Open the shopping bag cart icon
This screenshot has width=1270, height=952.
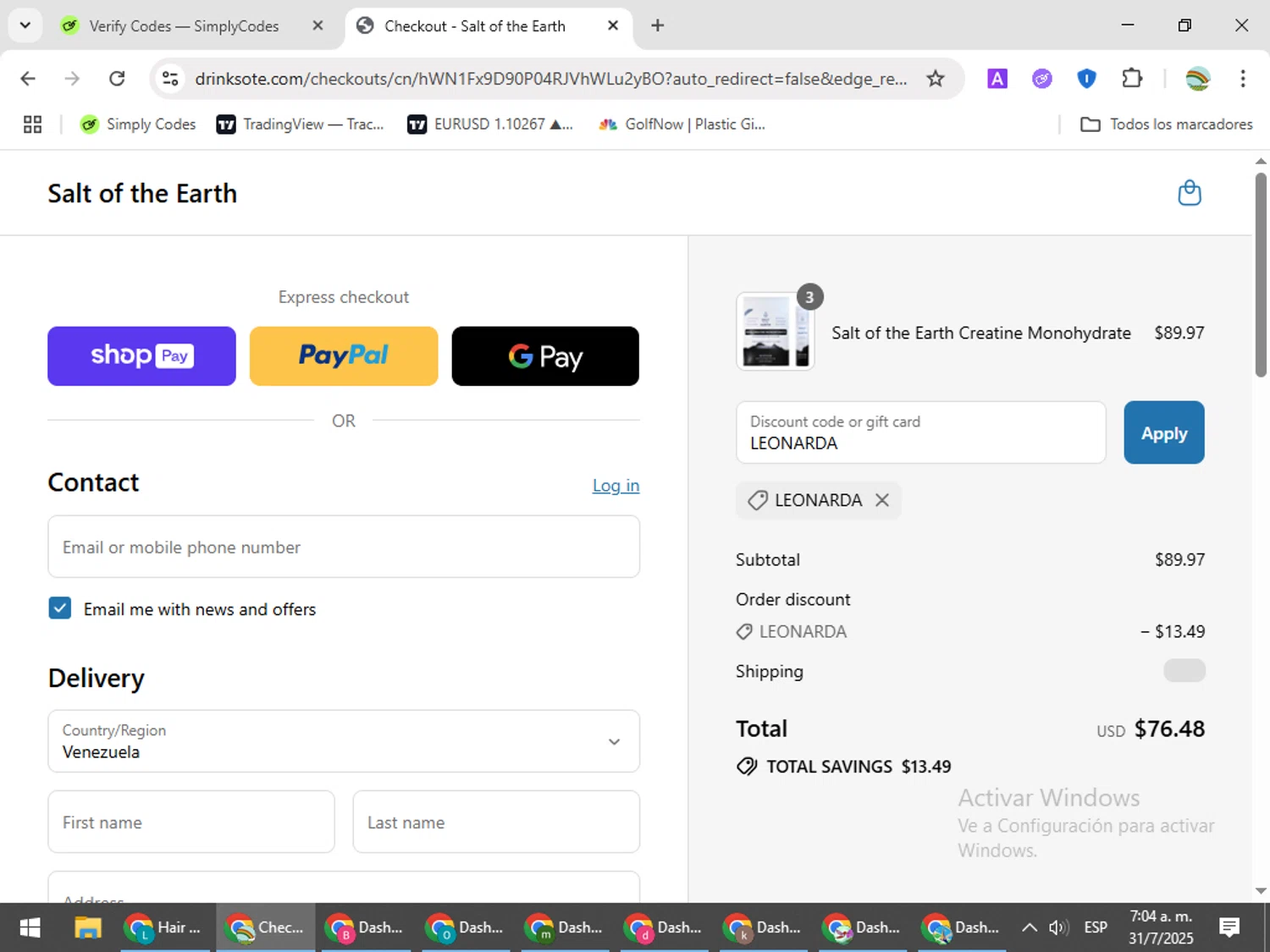click(1190, 193)
